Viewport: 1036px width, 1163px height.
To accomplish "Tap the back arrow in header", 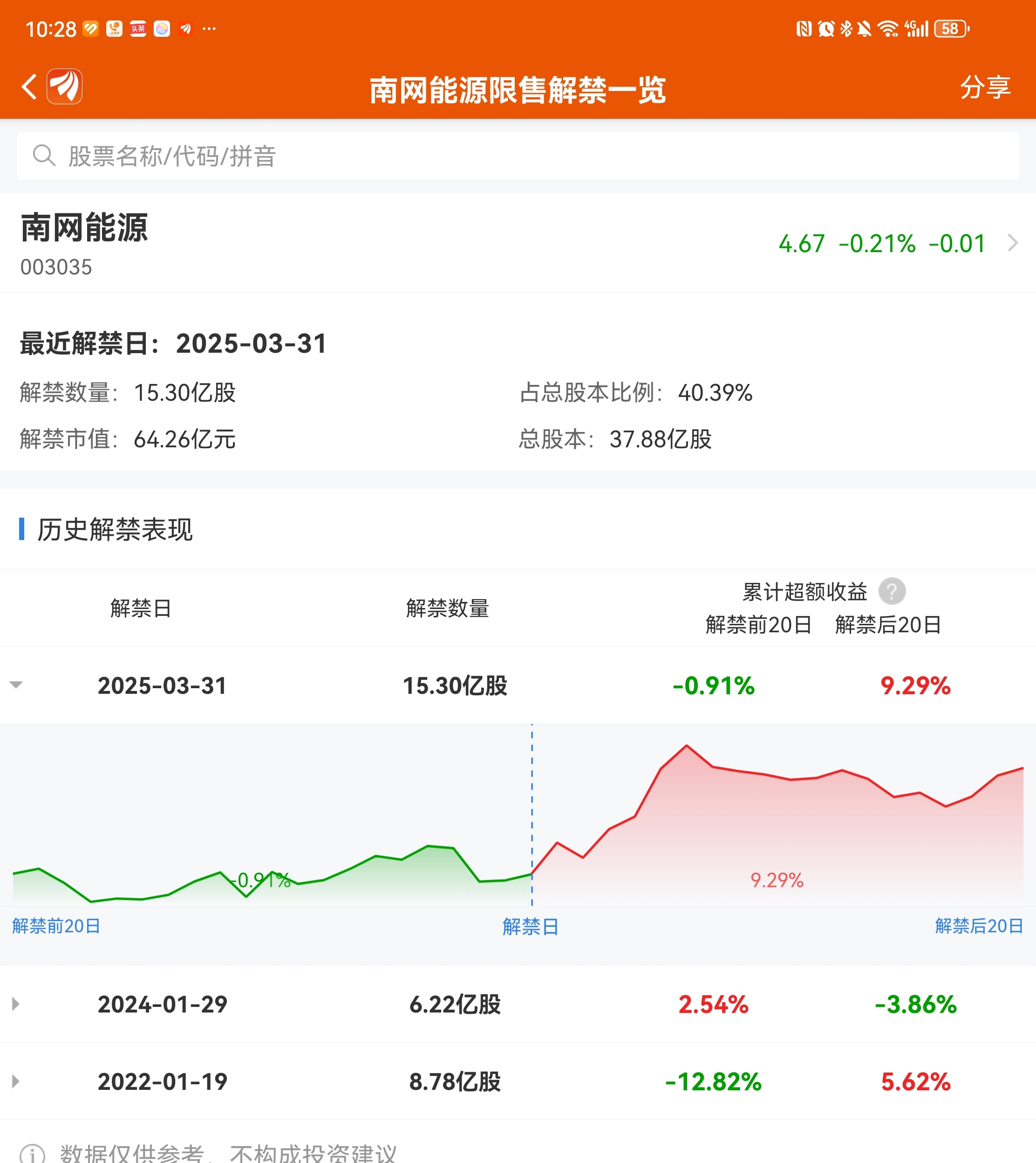I will pyautogui.click(x=29, y=87).
